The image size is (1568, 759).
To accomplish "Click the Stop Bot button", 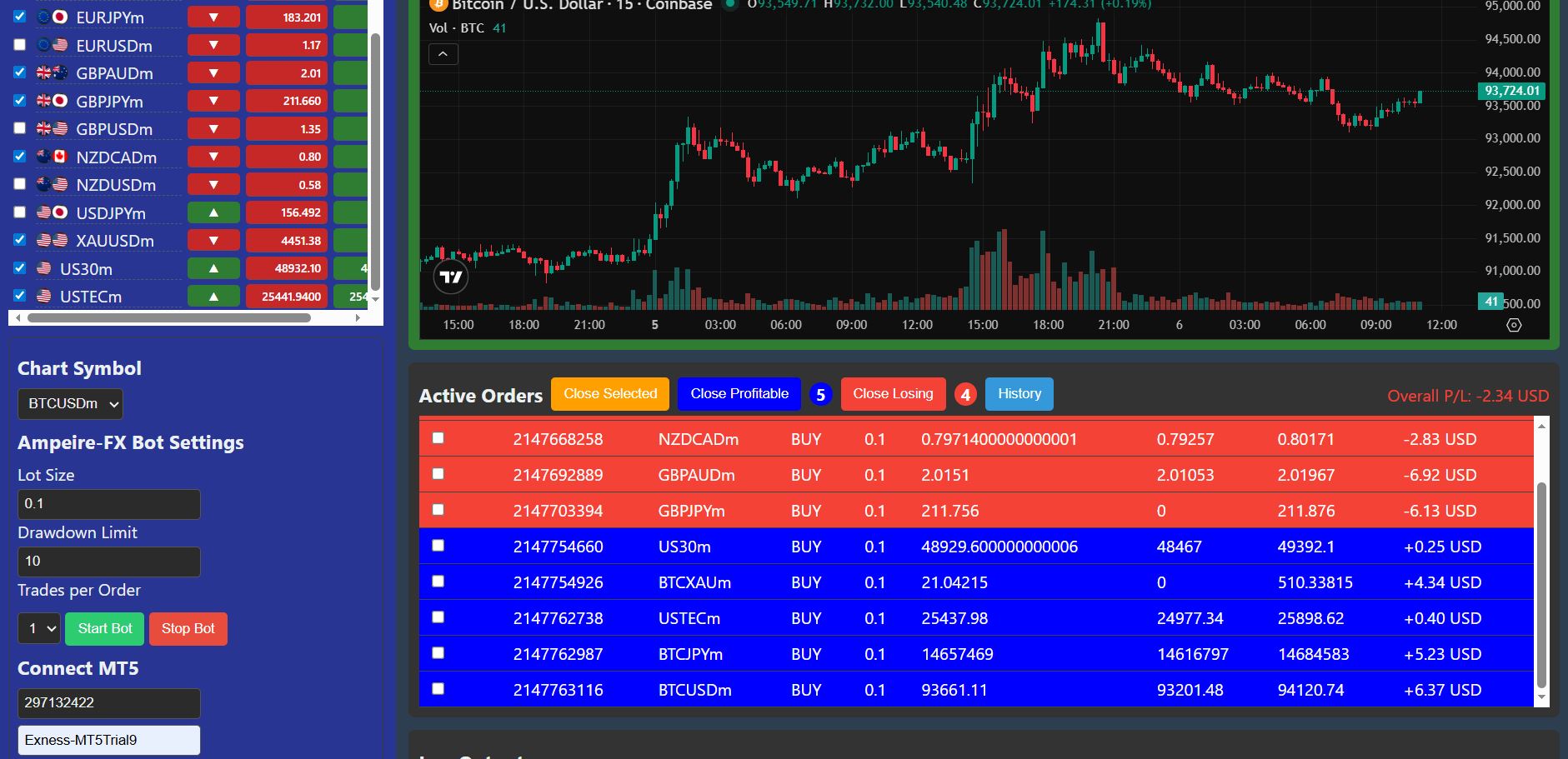I will [x=188, y=629].
